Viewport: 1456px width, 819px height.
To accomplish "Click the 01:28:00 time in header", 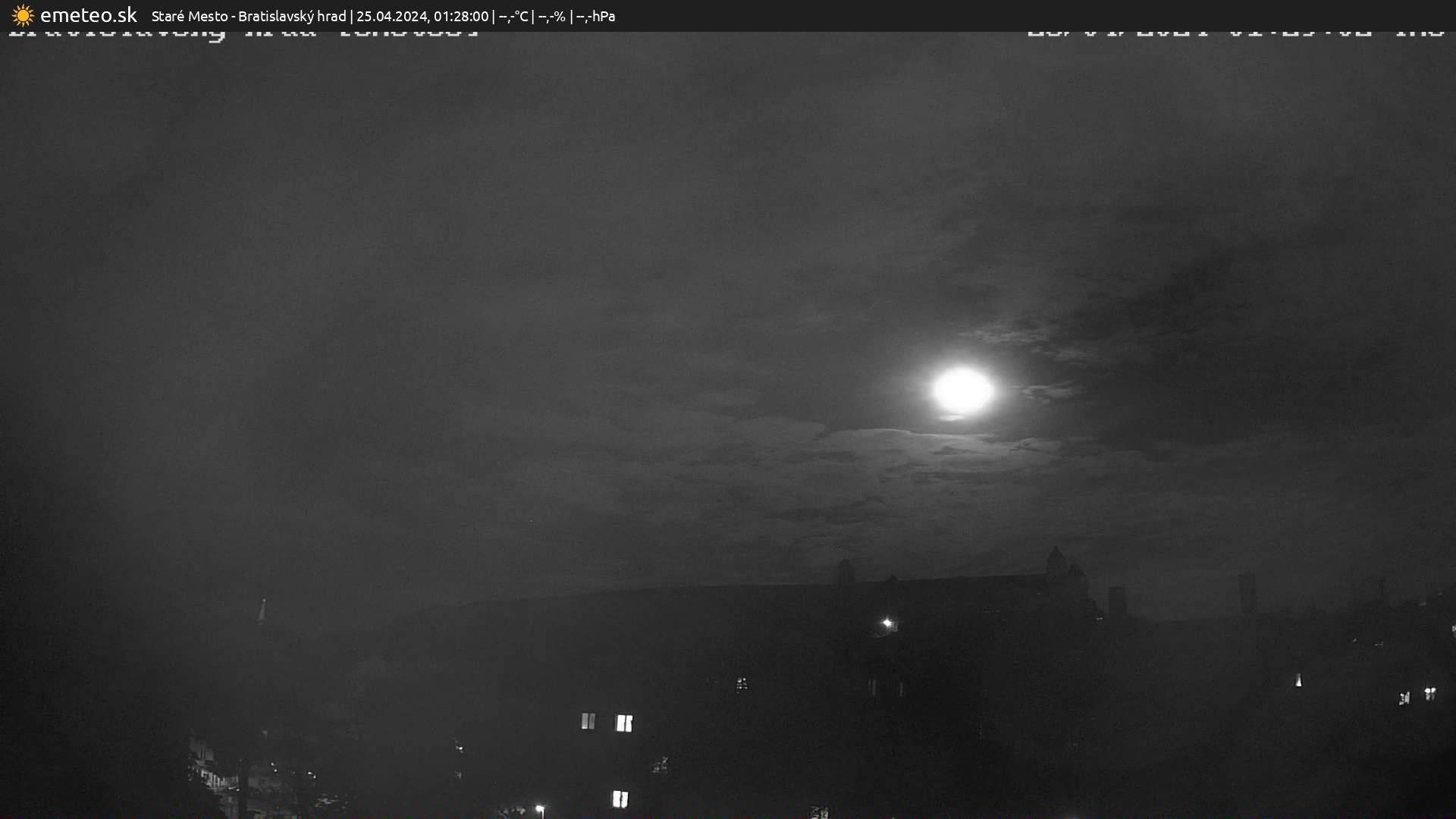I will [461, 16].
